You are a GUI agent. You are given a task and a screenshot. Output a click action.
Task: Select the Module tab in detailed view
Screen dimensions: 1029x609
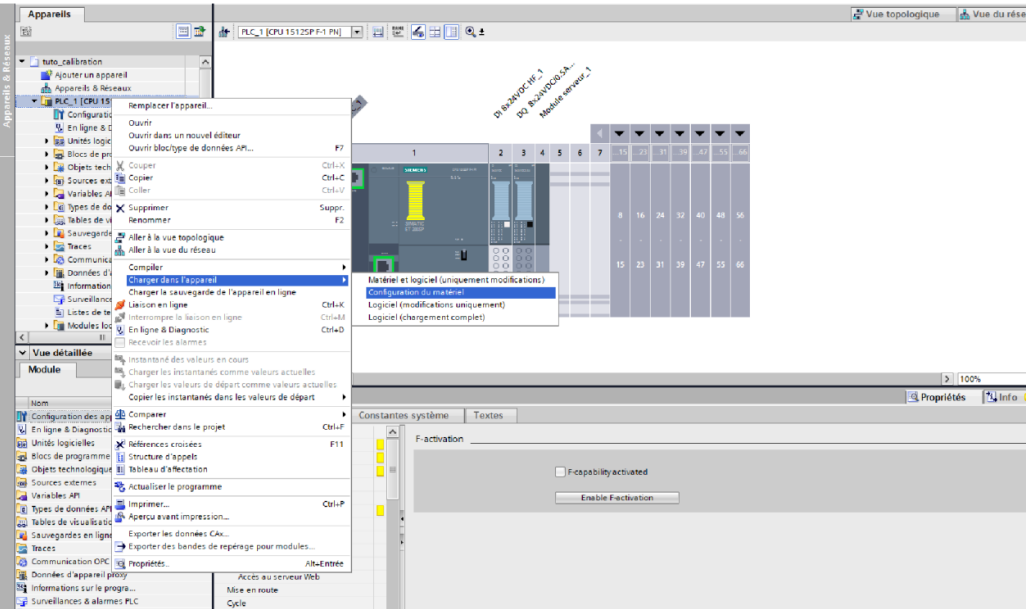point(45,369)
